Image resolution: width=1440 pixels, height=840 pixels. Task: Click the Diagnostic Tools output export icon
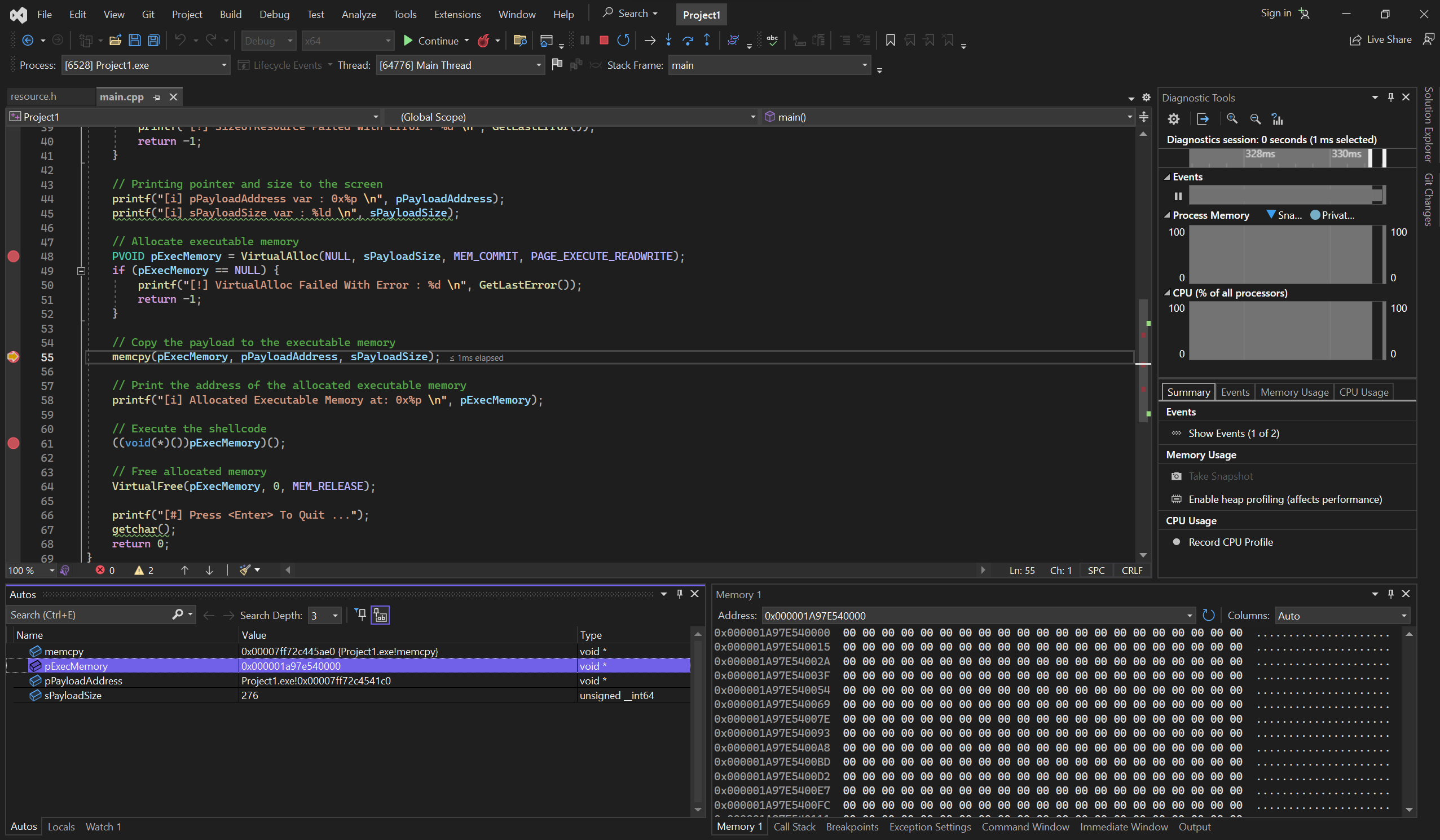pyautogui.click(x=1203, y=119)
